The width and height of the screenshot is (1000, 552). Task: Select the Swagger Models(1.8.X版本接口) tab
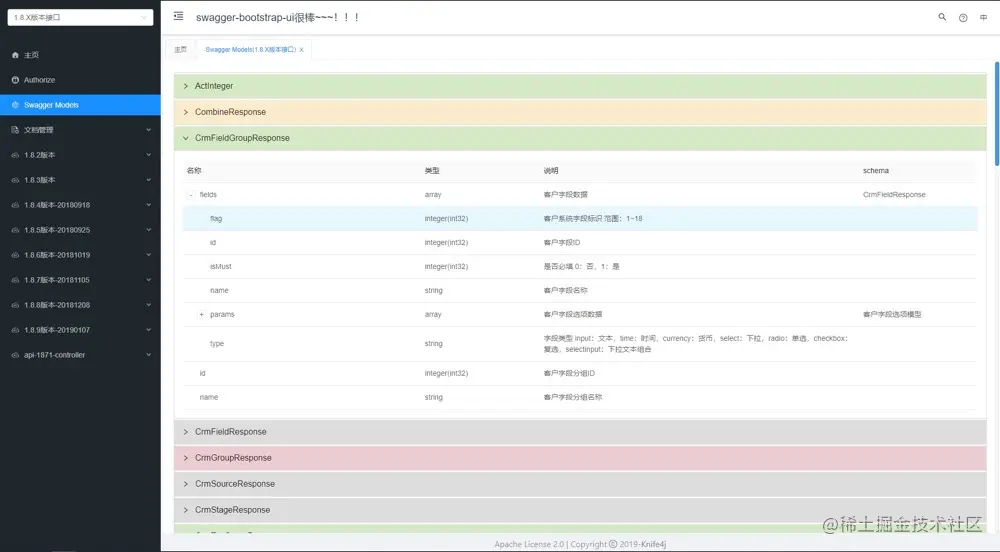251,50
